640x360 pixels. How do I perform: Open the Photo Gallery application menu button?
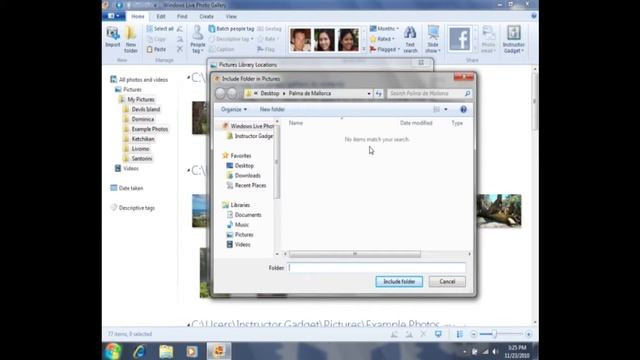114,16
